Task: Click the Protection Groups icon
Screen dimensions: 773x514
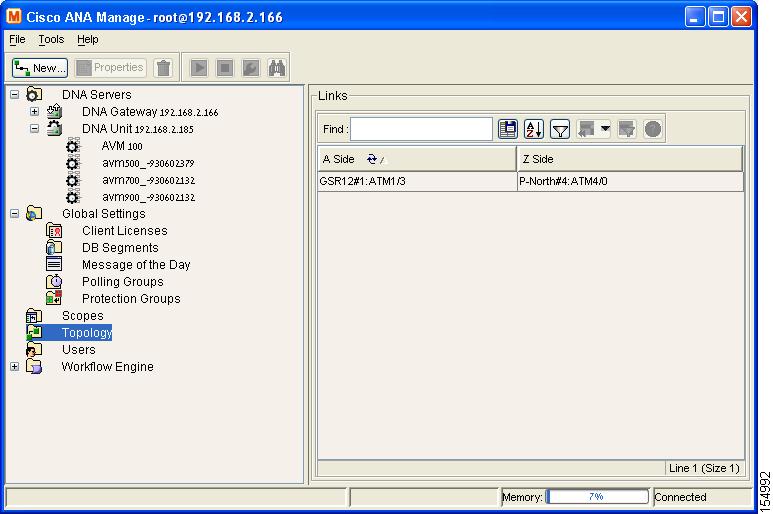Action: click(54, 298)
